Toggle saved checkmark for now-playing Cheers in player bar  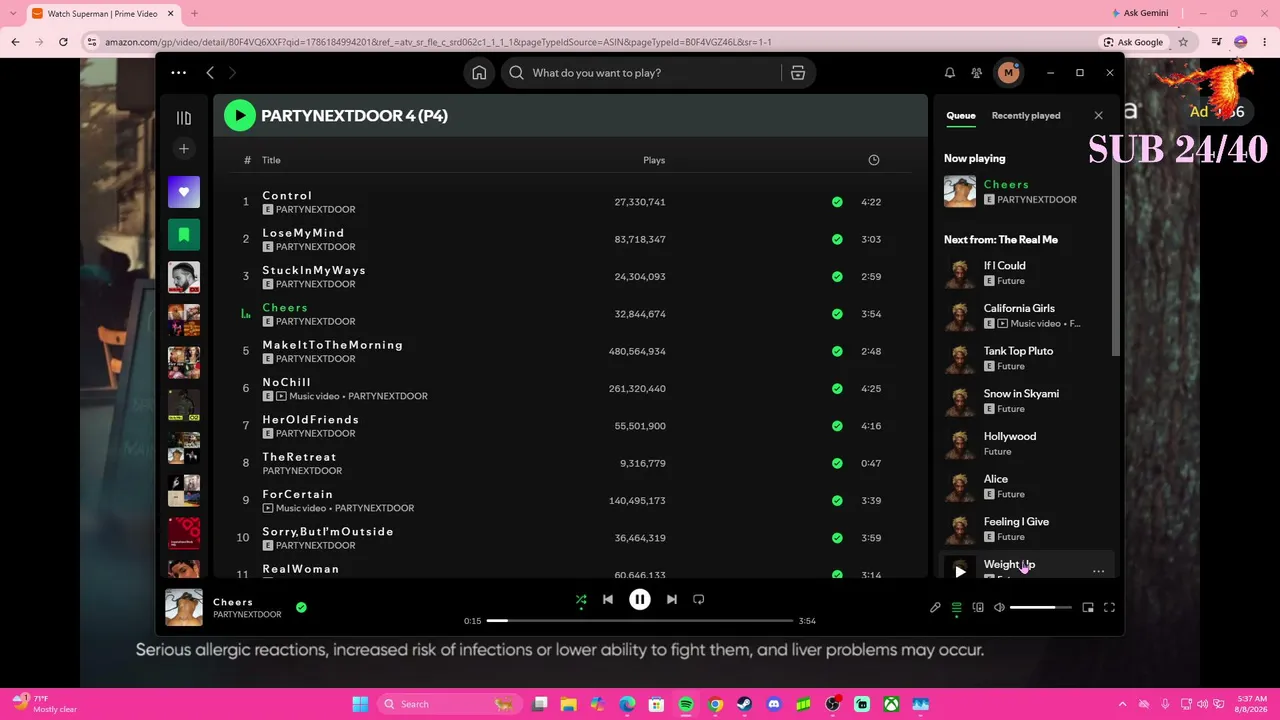coord(301,607)
